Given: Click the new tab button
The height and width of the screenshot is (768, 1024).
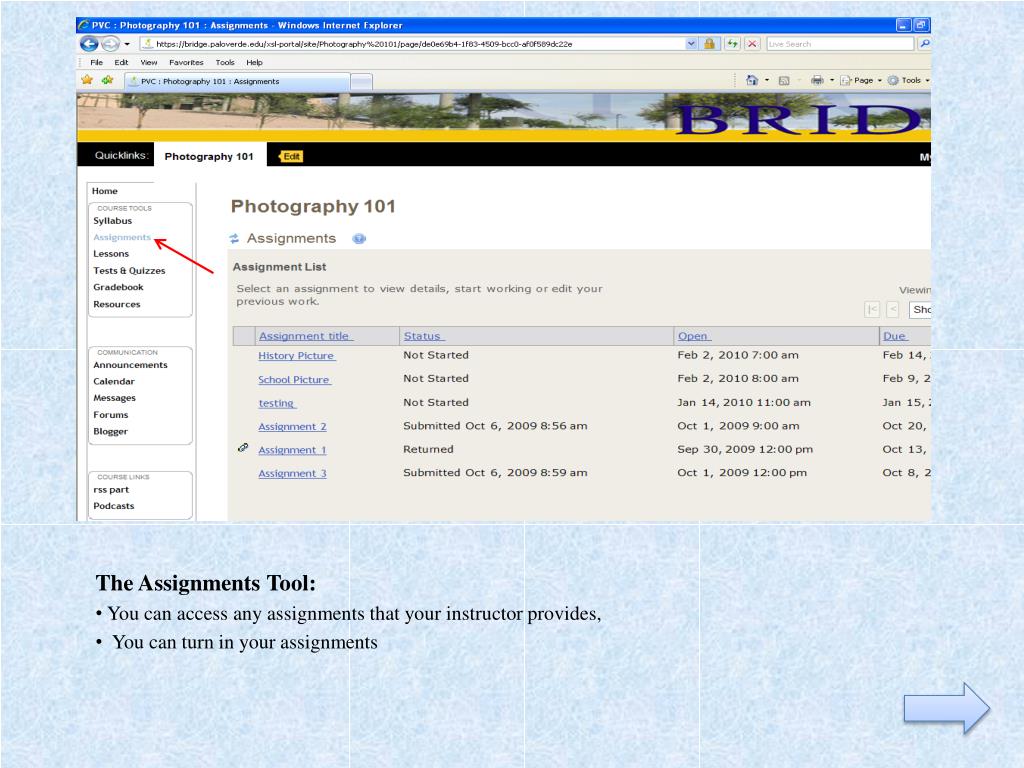Looking at the screenshot, I should 361,82.
